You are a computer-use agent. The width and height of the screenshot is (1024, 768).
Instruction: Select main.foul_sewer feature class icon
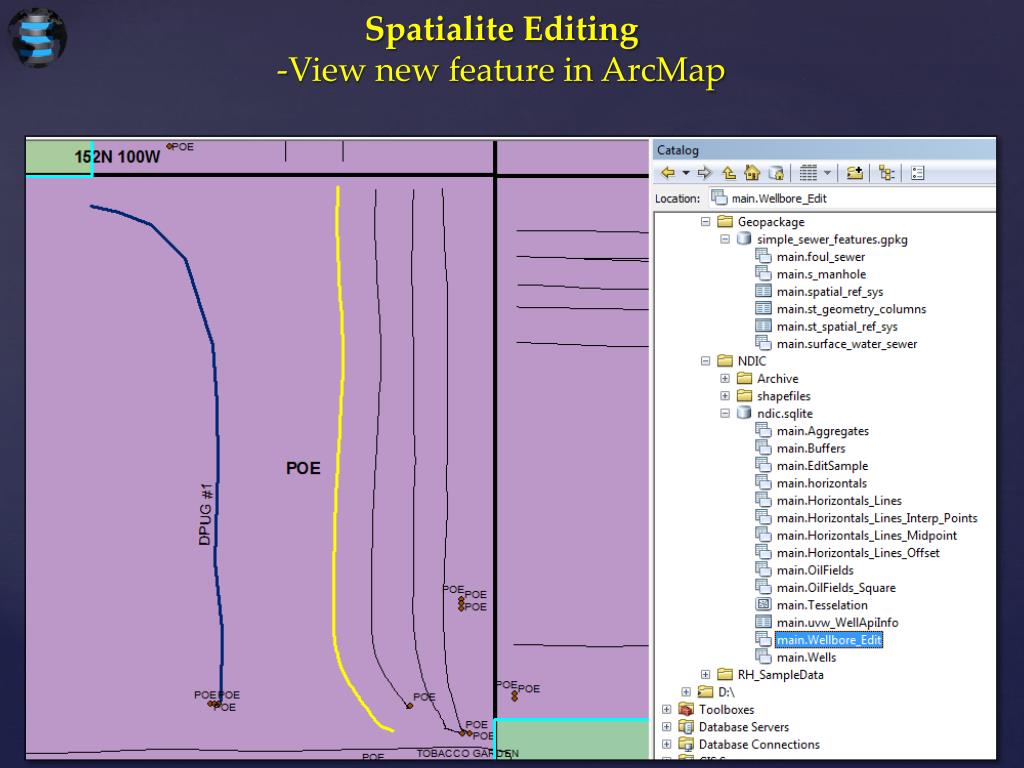click(x=763, y=256)
